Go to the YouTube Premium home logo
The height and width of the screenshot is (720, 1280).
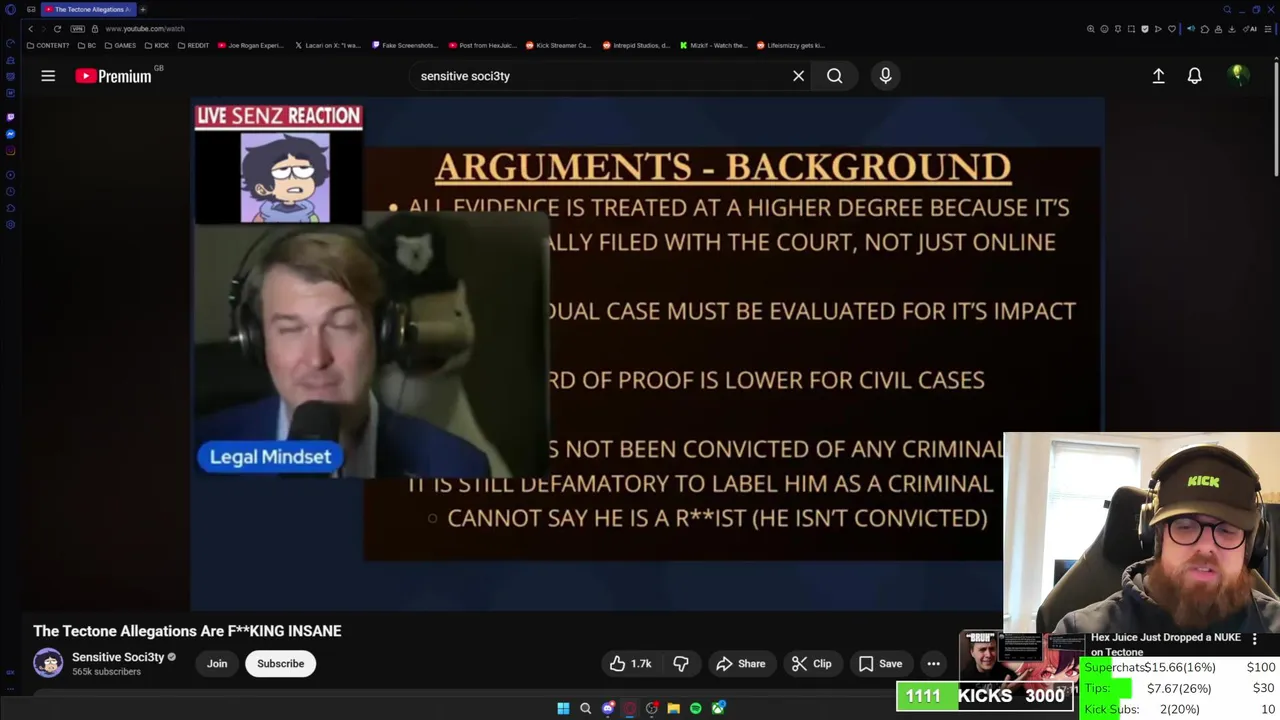(113, 76)
